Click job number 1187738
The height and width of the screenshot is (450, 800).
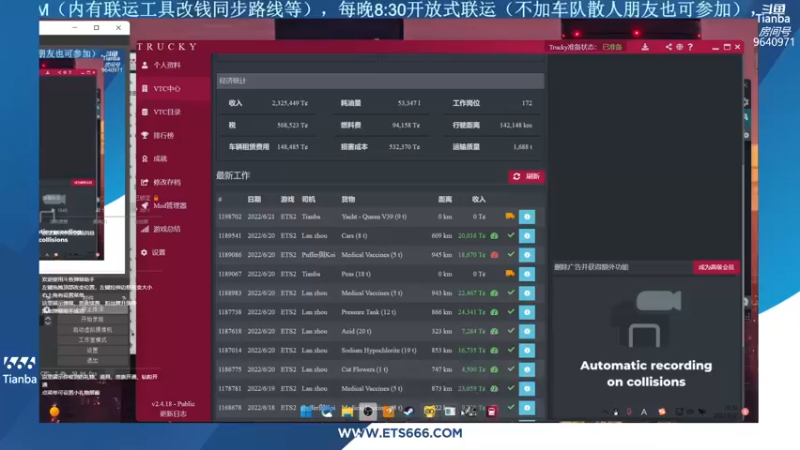point(230,312)
